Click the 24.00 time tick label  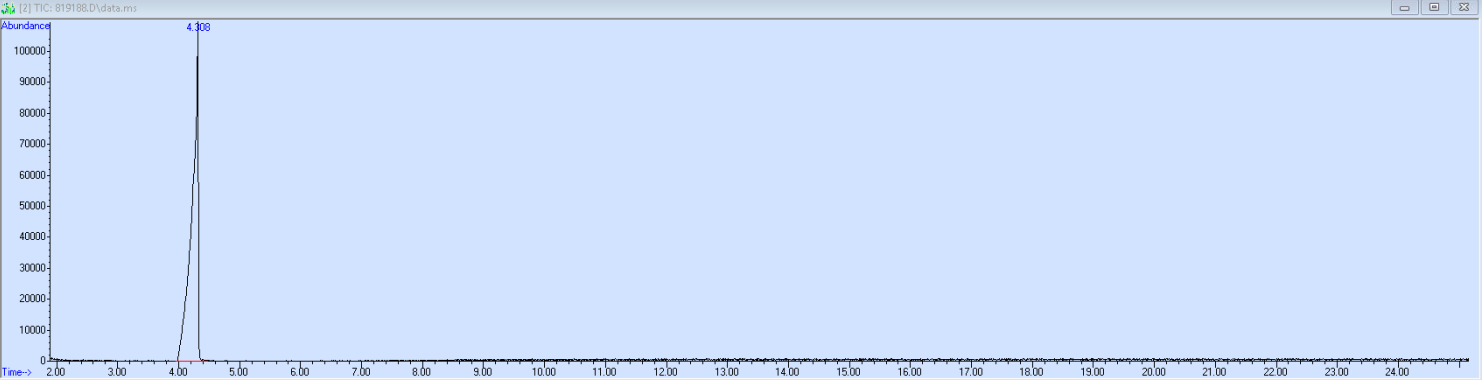[1398, 372]
